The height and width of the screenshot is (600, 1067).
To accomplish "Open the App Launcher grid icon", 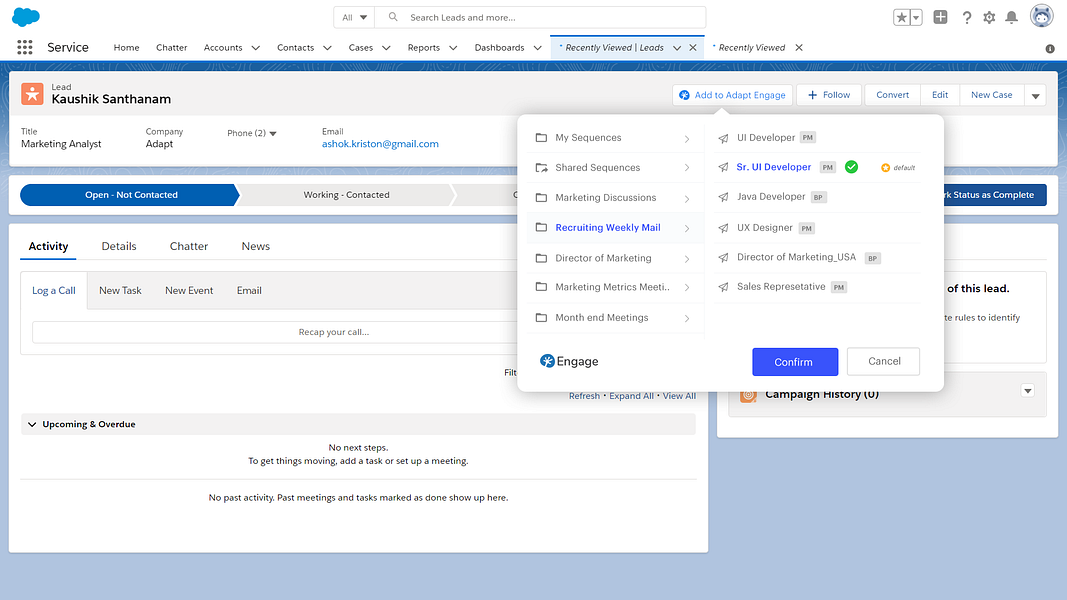I will [24, 47].
